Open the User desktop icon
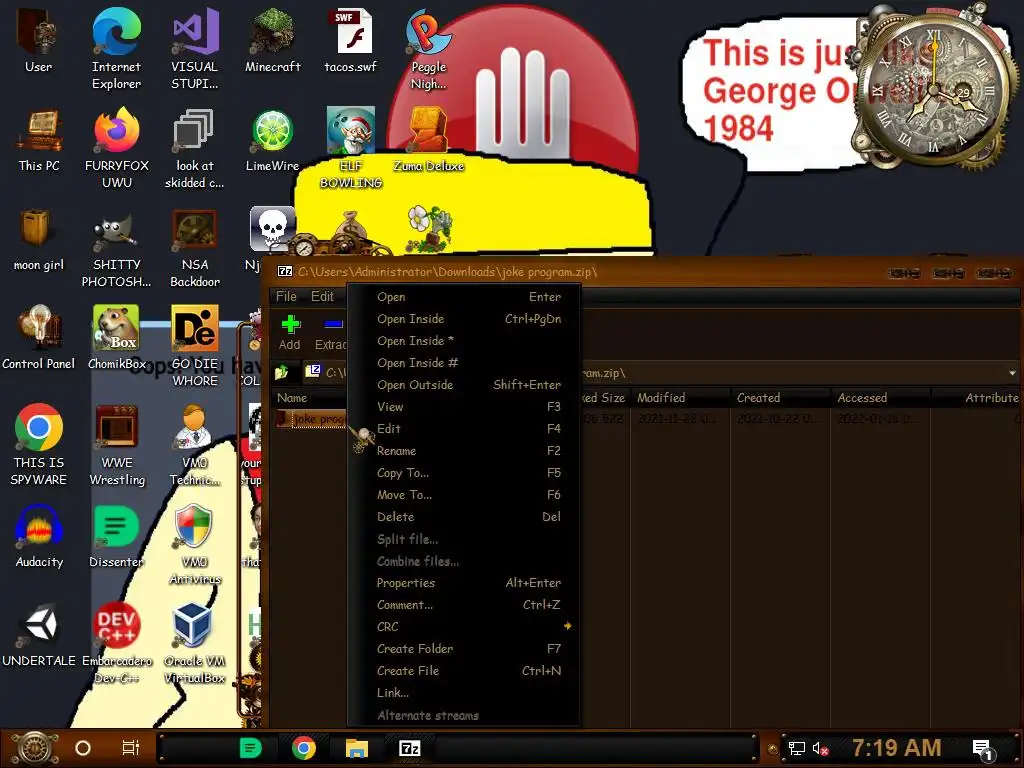 click(x=38, y=42)
